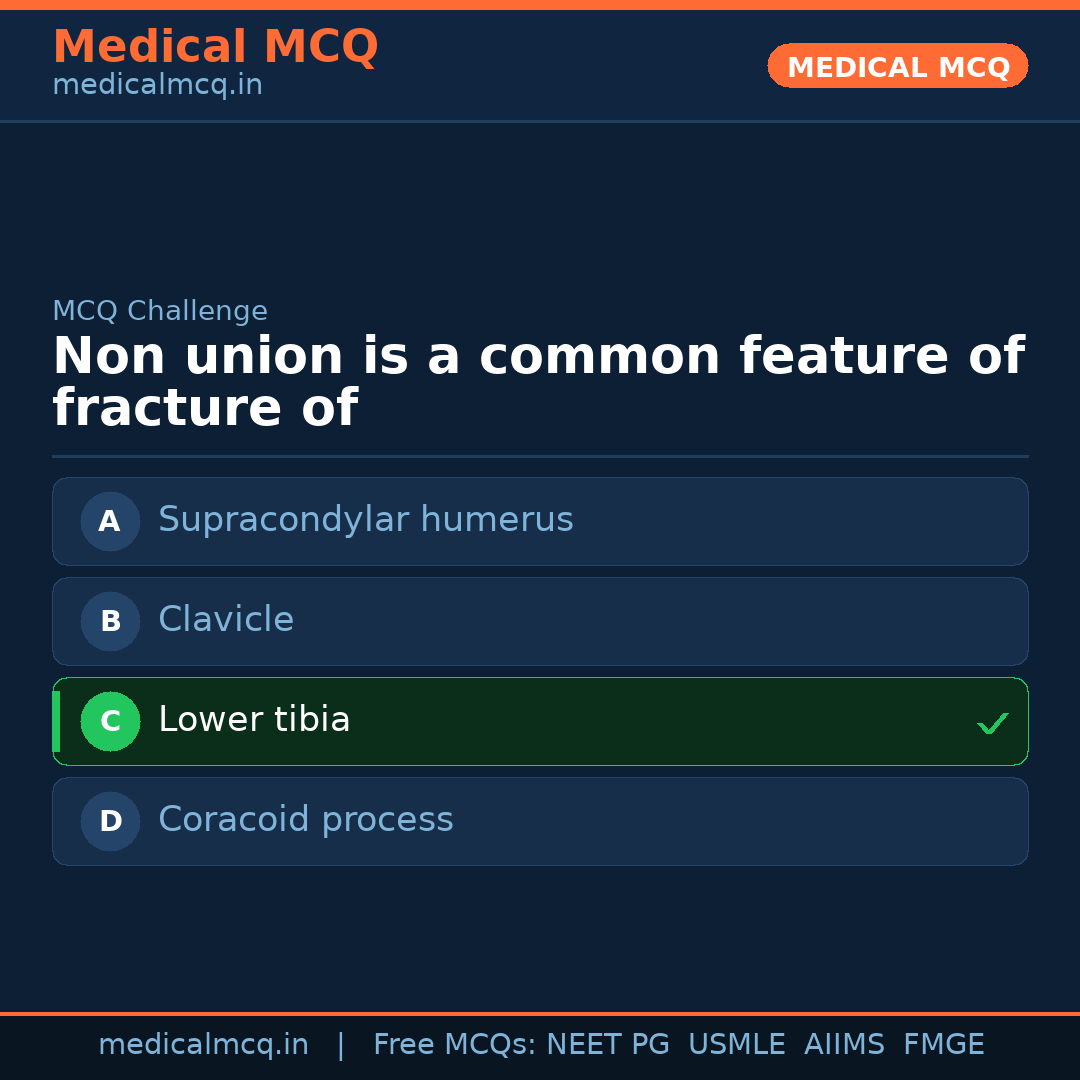Viewport: 1080px width, 1080px height.
Task: Click the green C icon badge
Action: [x=110, y=721]
